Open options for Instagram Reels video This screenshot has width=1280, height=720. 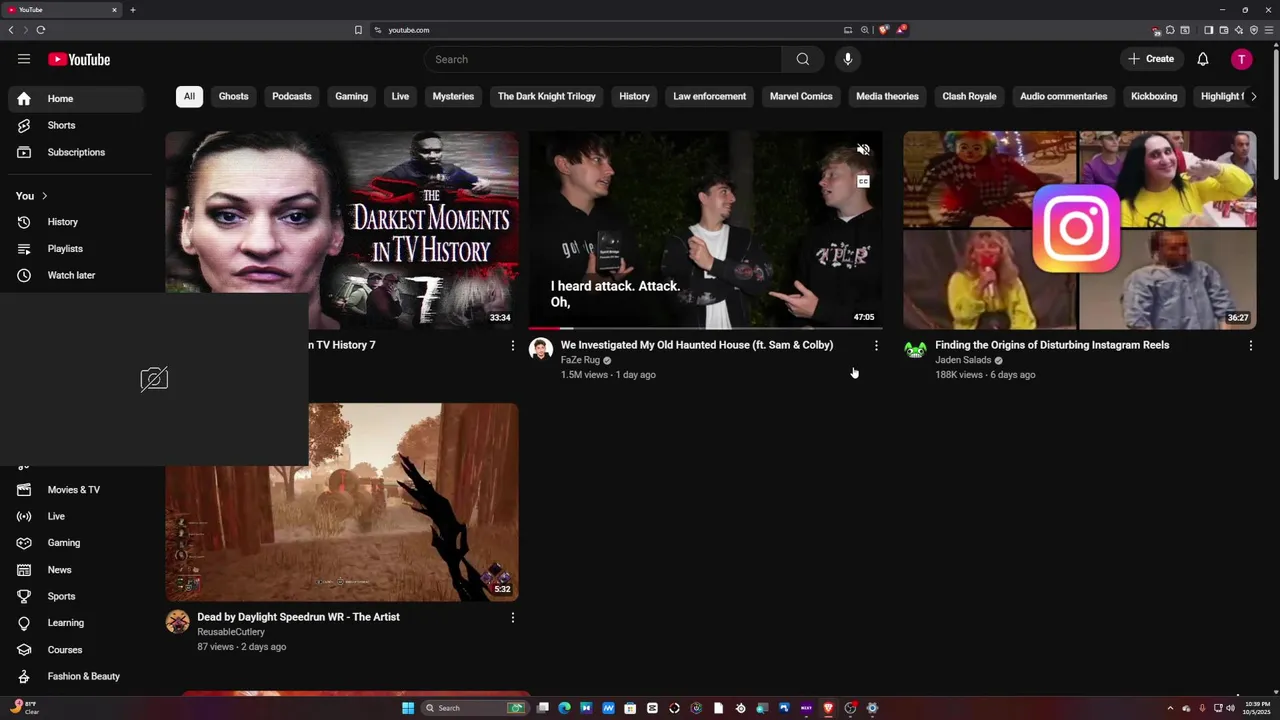1250,345
